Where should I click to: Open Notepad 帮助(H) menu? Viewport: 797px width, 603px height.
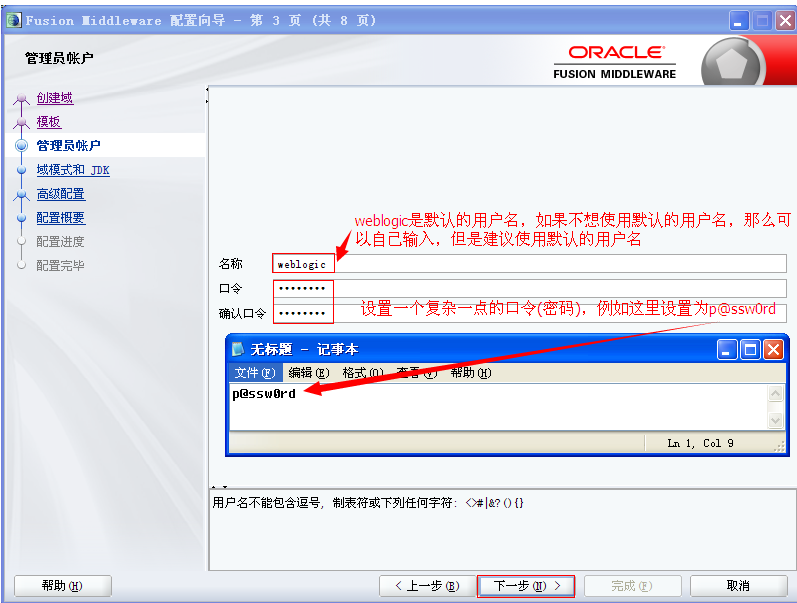[x=471, y=373]
